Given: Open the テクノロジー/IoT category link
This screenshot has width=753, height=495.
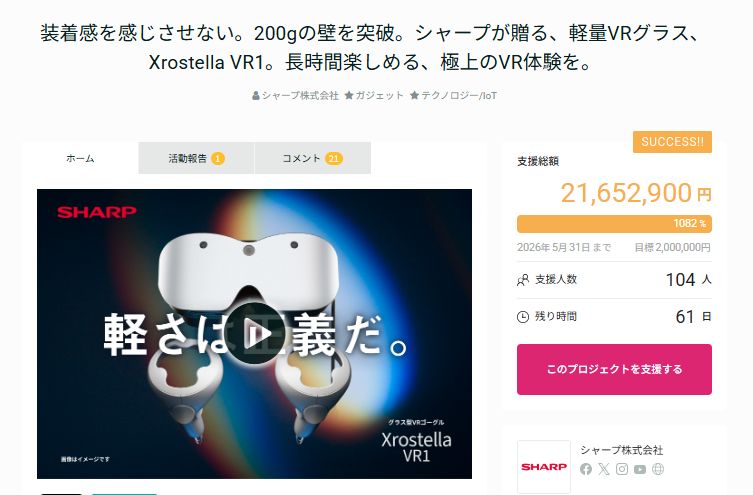Looking at the screenshot, I should pyautogui.click(x=453, y=96).
